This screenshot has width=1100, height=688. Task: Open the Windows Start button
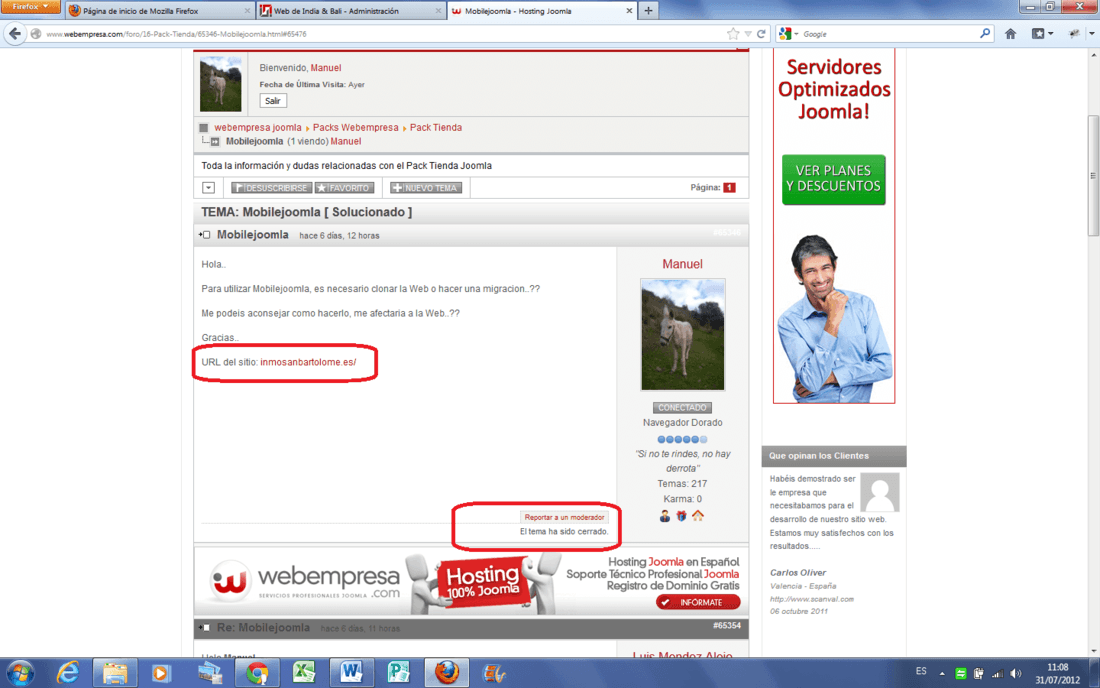[20, 673]
